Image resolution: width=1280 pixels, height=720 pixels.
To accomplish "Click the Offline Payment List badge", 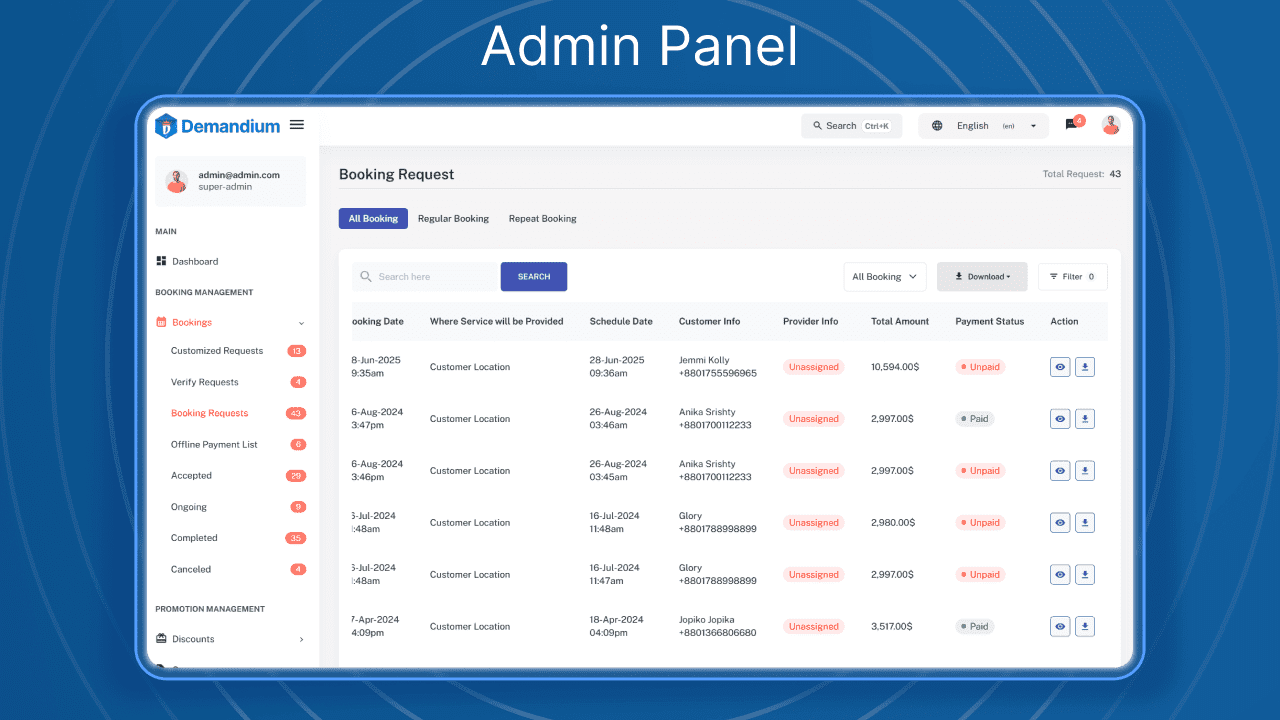I will (x=297, y=444).
